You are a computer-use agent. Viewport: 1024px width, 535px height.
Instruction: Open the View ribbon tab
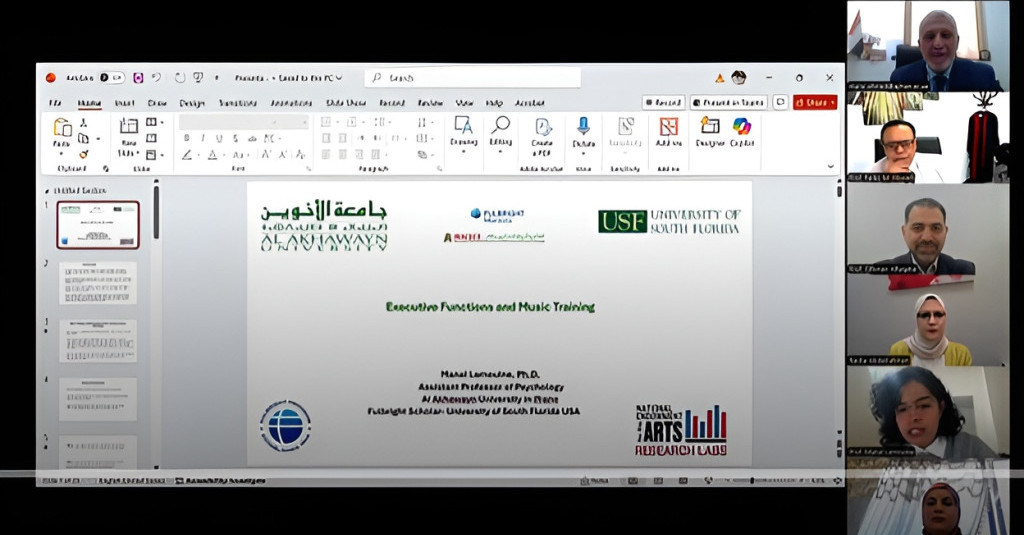point(464,103)
